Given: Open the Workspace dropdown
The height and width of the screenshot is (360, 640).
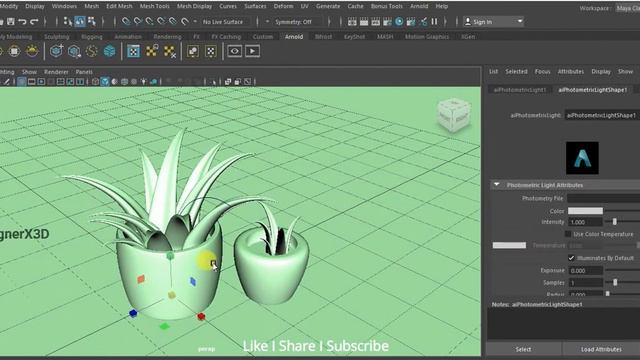Looking at the screenshot, I should point(628,8).
